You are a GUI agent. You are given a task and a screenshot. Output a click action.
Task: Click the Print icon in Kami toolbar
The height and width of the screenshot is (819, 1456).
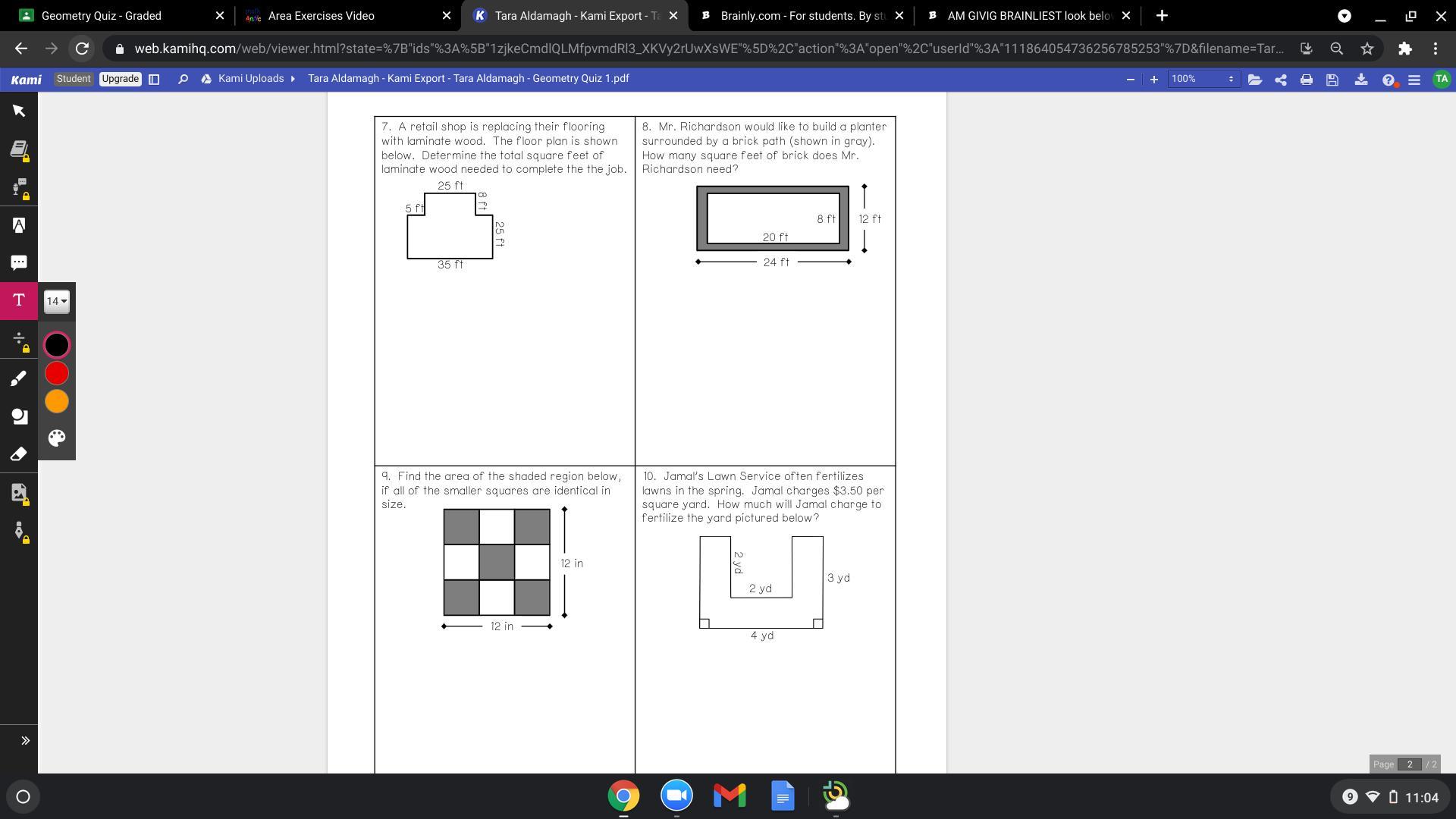click(1306, 79)
